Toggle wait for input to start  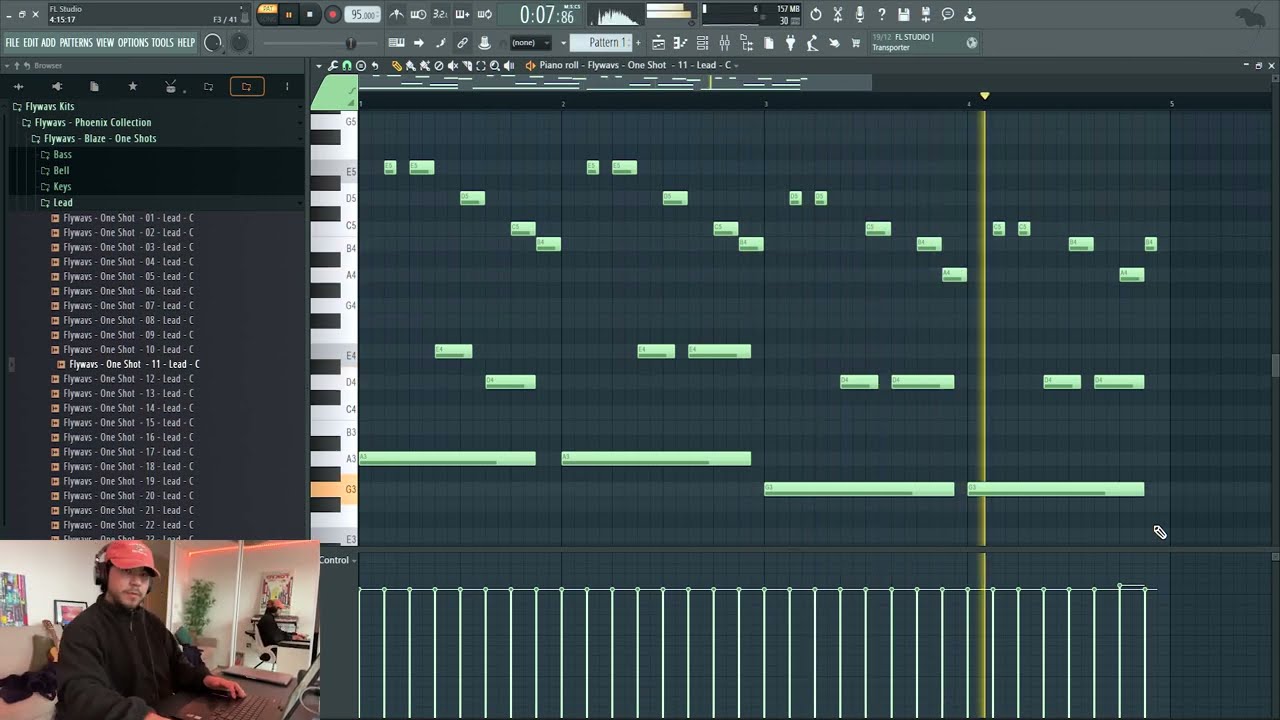(418, 15)
